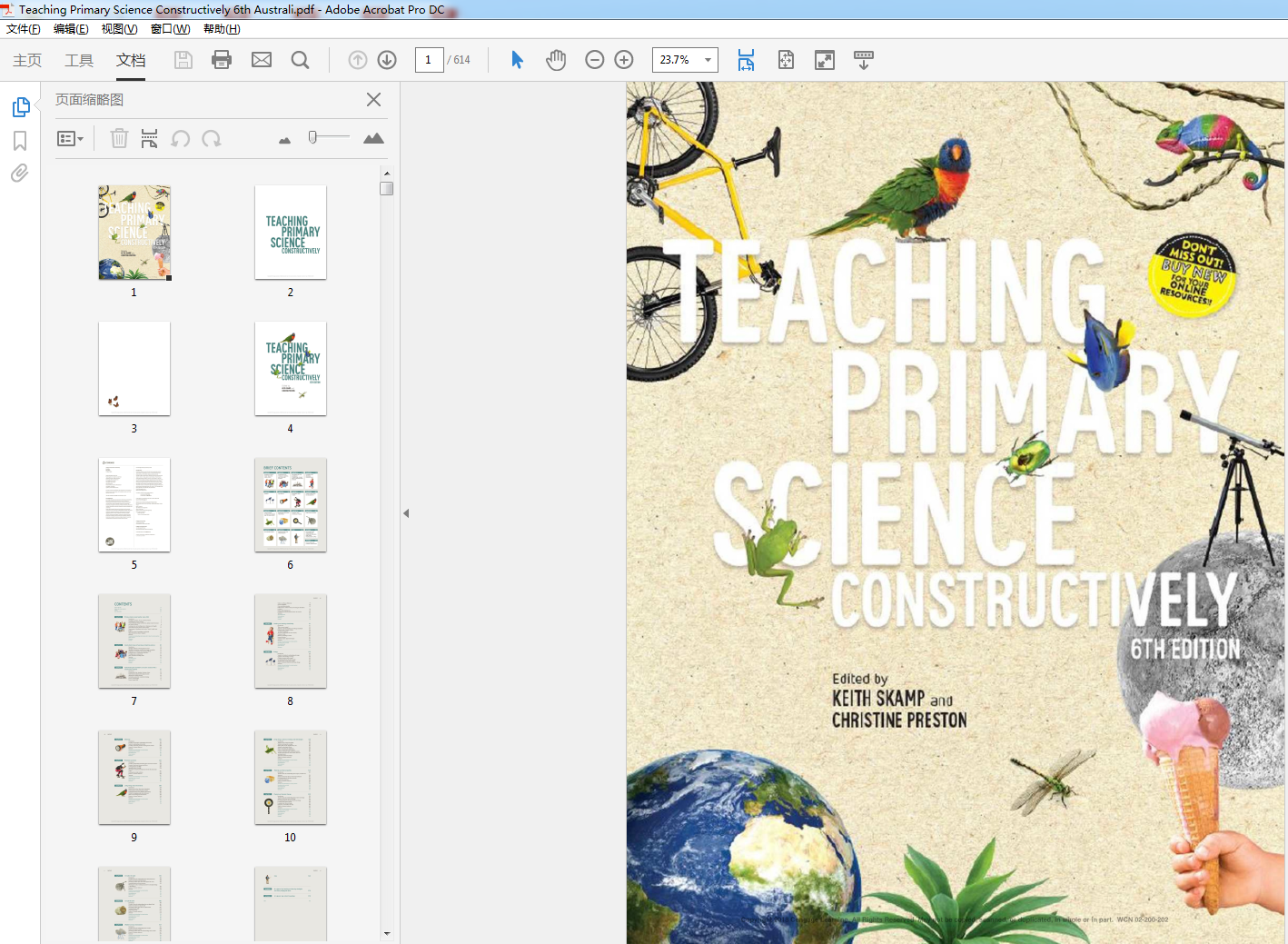Select page 9 thumbnail
Viewport: 1288px width, 944px height.
point(134,778)
